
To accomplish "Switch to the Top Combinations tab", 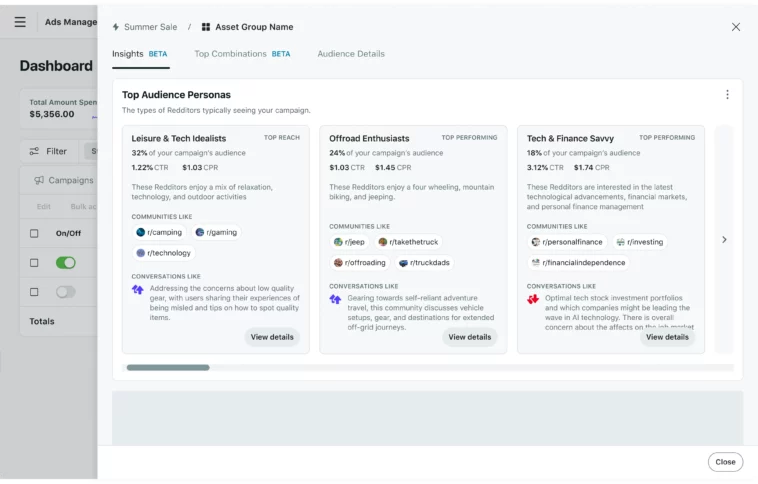I will pos(241,54).
